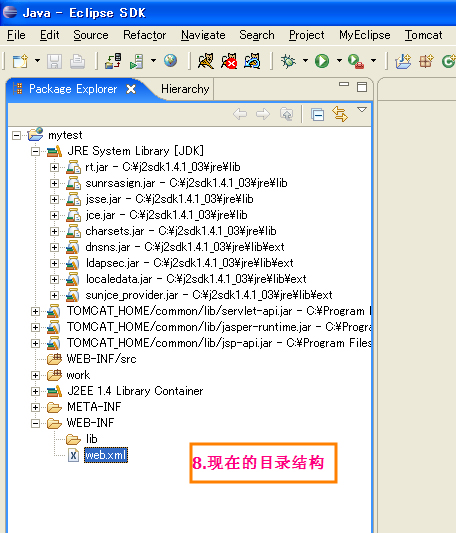
Task: Collapse the mytest project node
Action: 16,135
